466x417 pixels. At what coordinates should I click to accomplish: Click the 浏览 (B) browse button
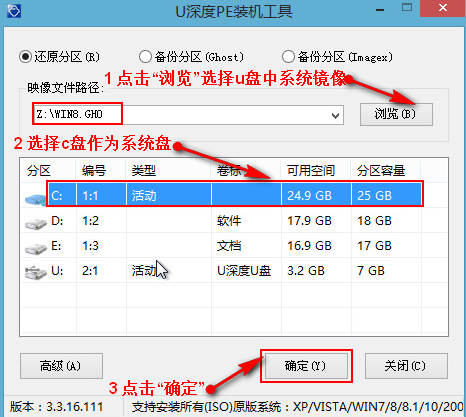click(x=396, y=114)
